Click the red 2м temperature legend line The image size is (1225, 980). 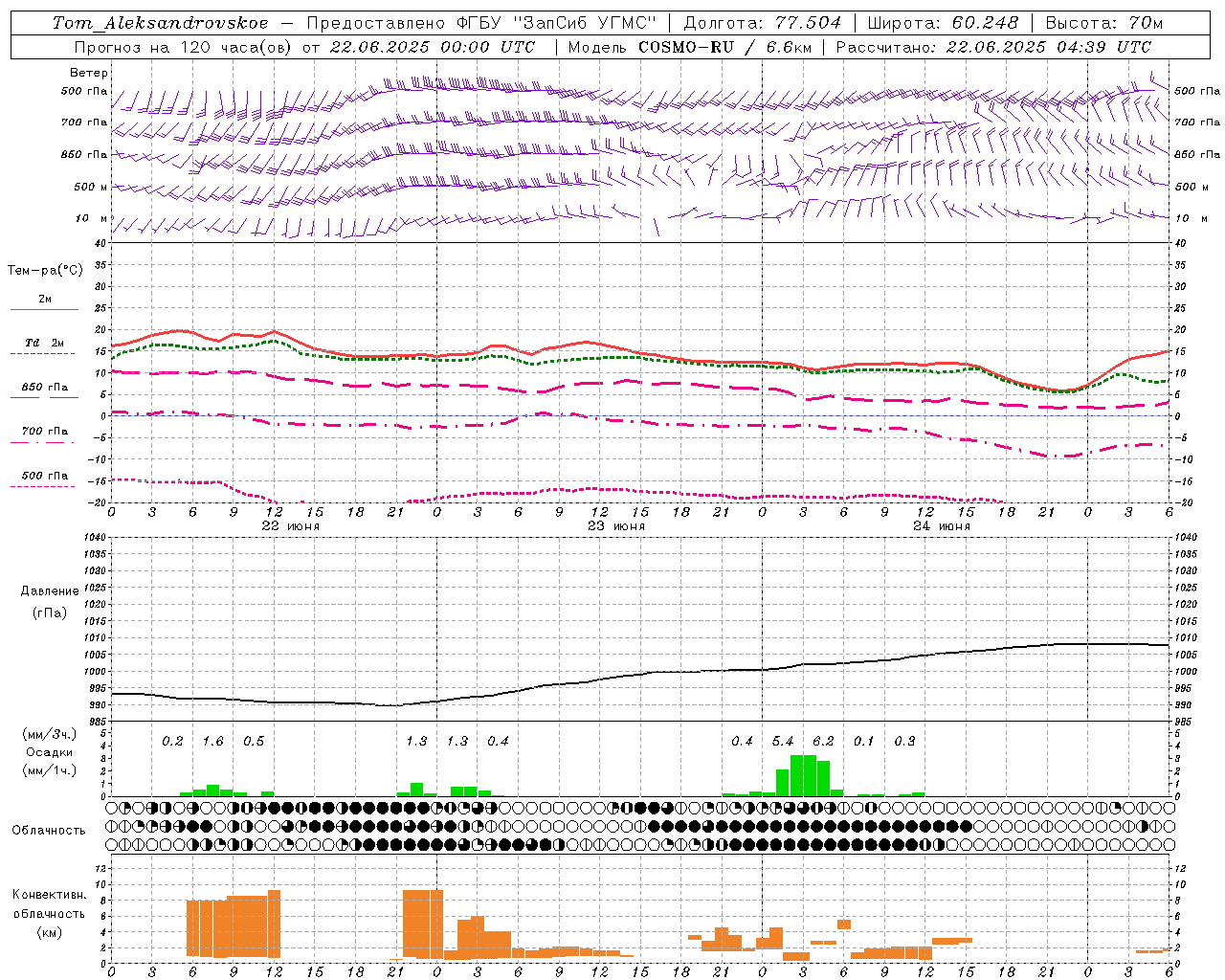click(x=44, y=309)
